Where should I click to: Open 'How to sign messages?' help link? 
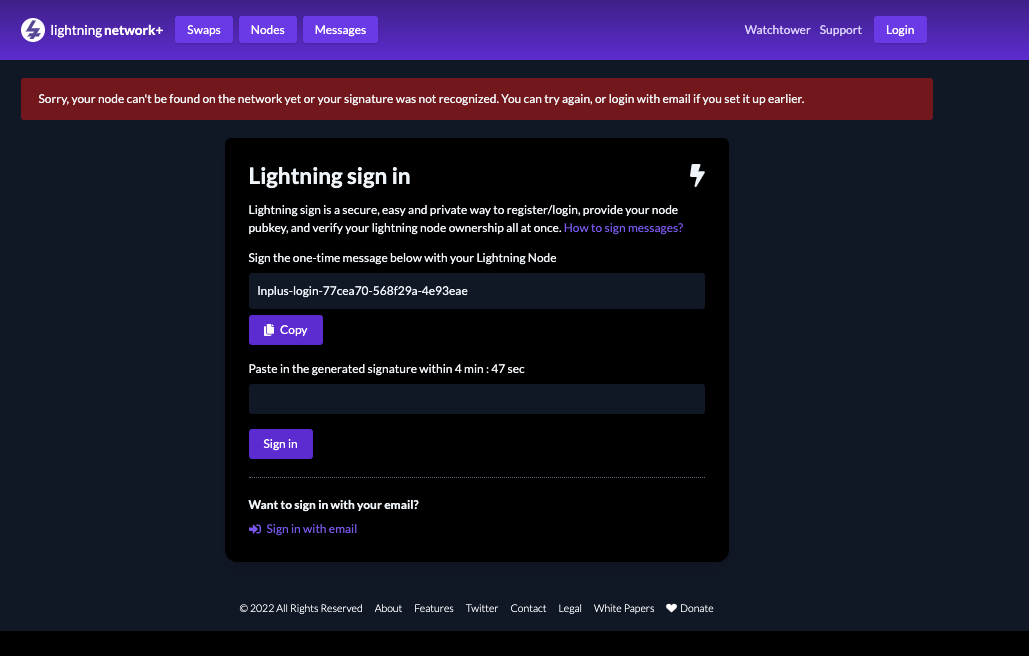point(623,228)
